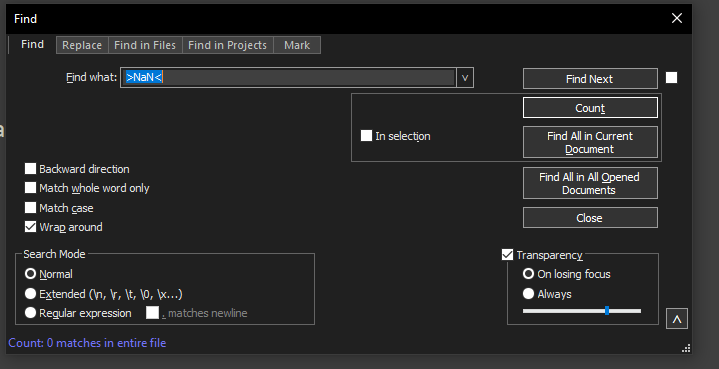The image size is (719, 369).
Task: Click the Count button
Action: [x=590, y=108]
